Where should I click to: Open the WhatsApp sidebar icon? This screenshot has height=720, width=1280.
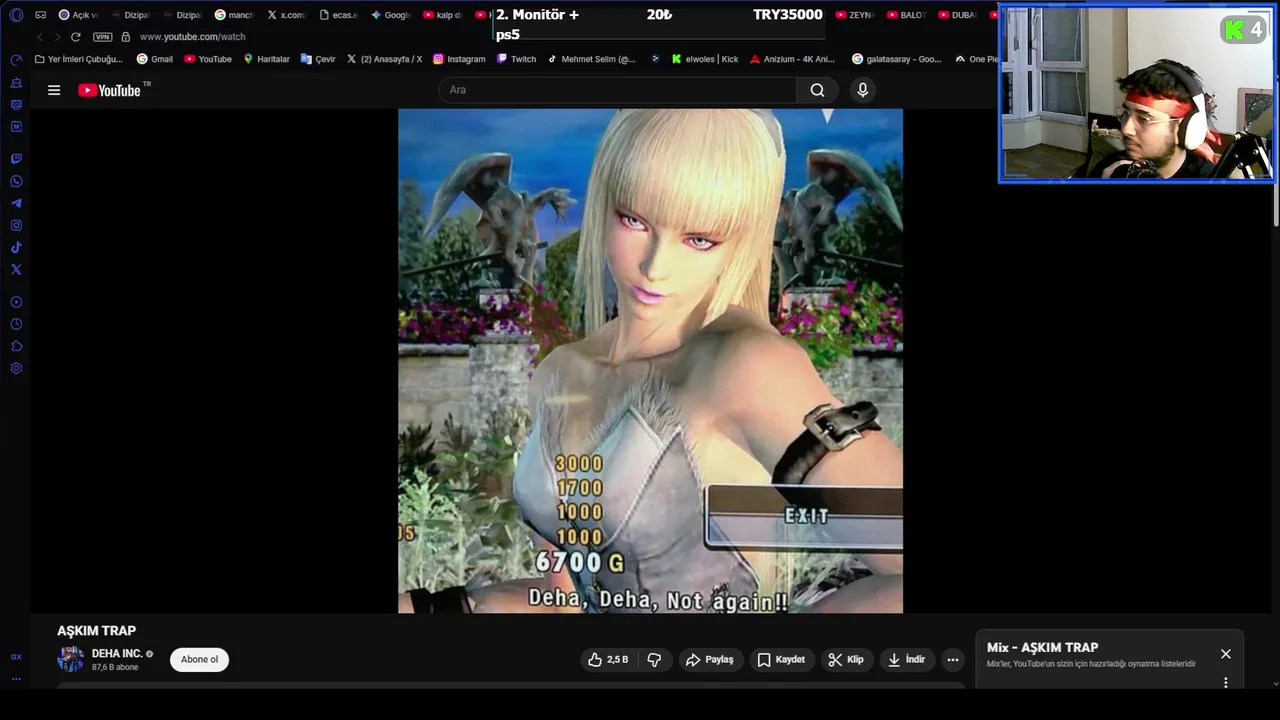click(x=16, y=181)
